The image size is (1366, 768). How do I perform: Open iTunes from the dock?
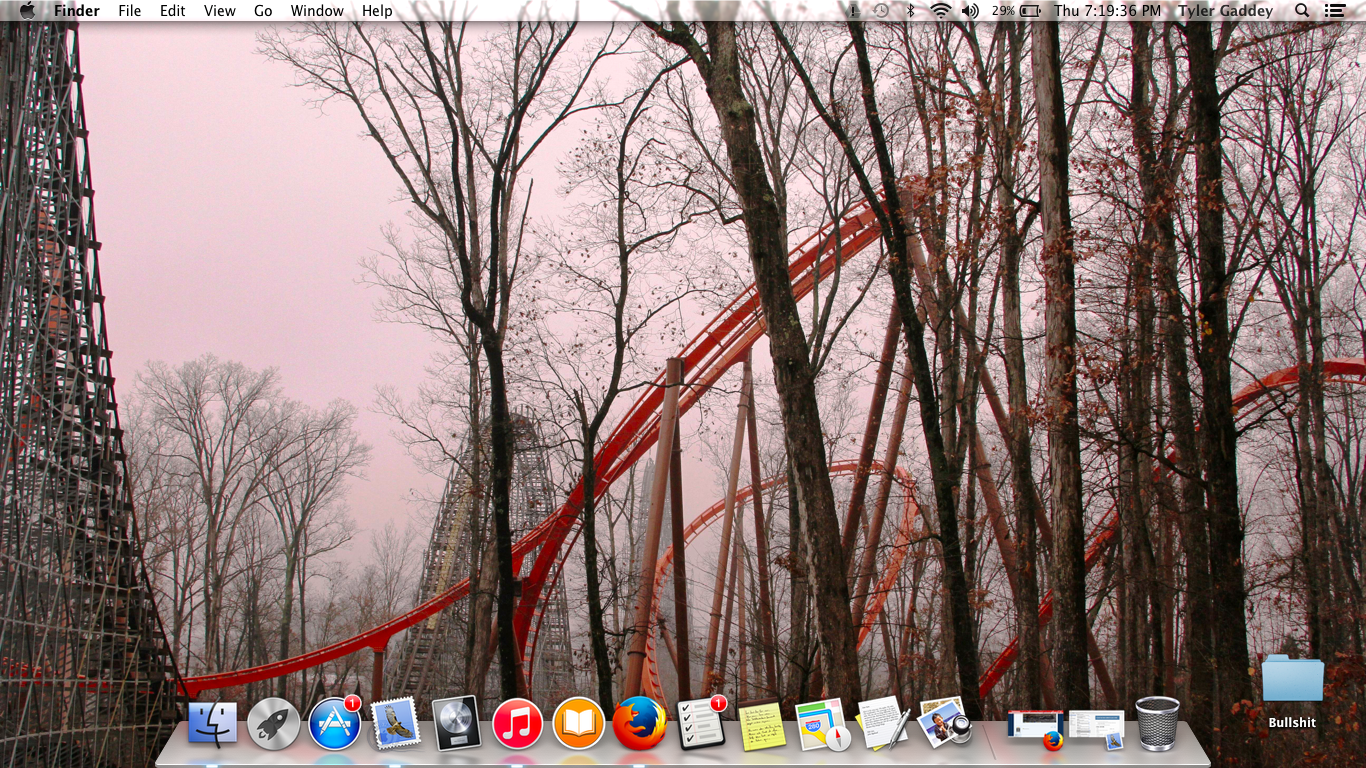pyautogui.click(x=517, y=723)
